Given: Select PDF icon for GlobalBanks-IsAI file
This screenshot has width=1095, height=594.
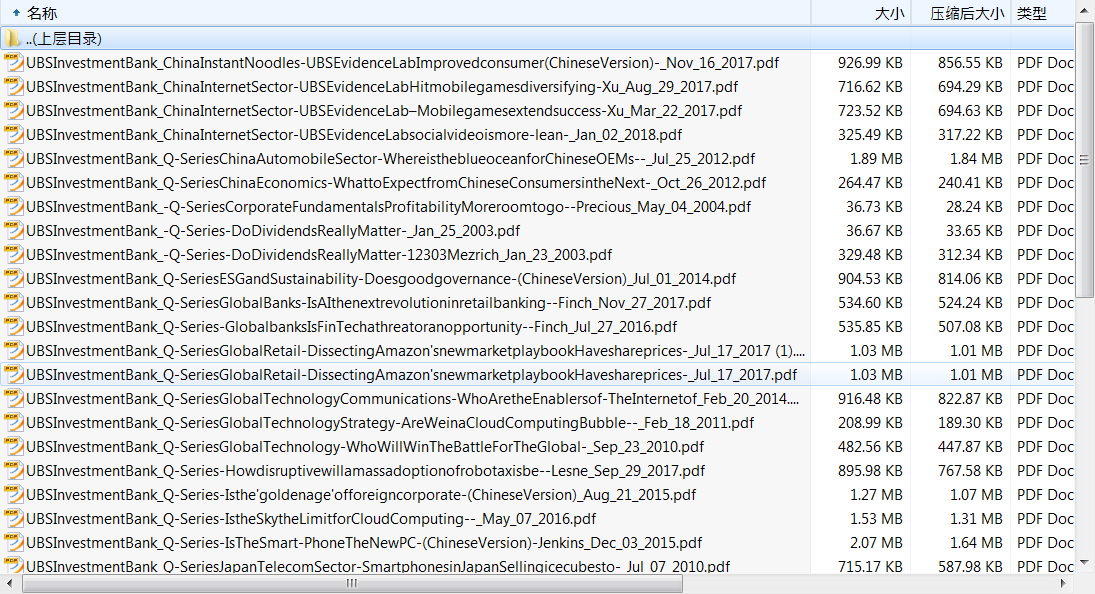Looking at the screenshot, I should click(x=14, y=303).
